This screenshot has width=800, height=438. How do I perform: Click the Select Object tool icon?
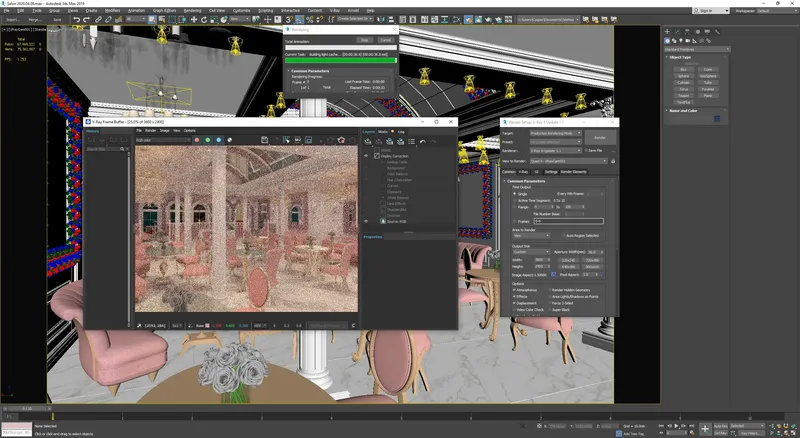(x=152, y=19)
